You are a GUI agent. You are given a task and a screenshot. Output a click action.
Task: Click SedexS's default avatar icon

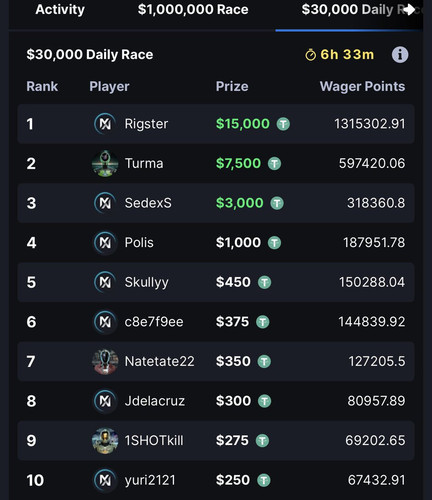click(x=105, y=203)
